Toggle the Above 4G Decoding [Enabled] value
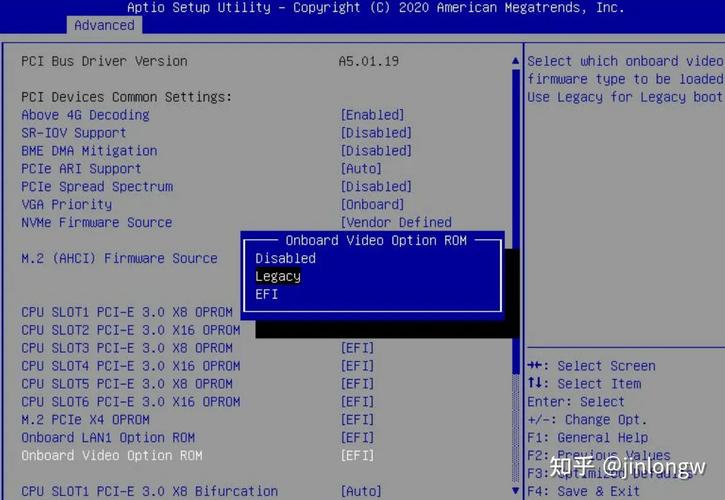 pyautogui.click(x=372, y=115)
